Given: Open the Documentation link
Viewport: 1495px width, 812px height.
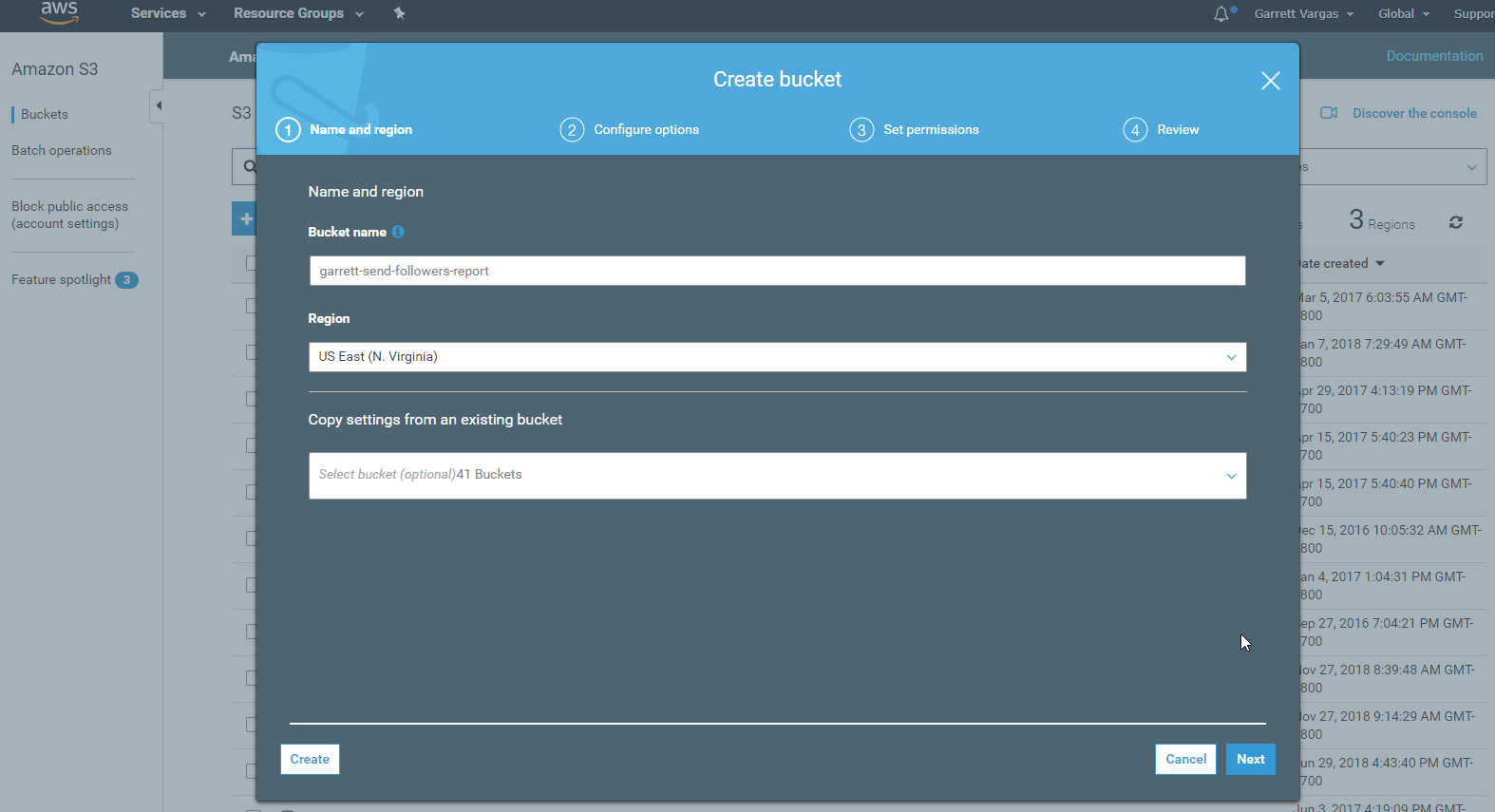Looking at the screenshot, I should [x=1434, y=56].
